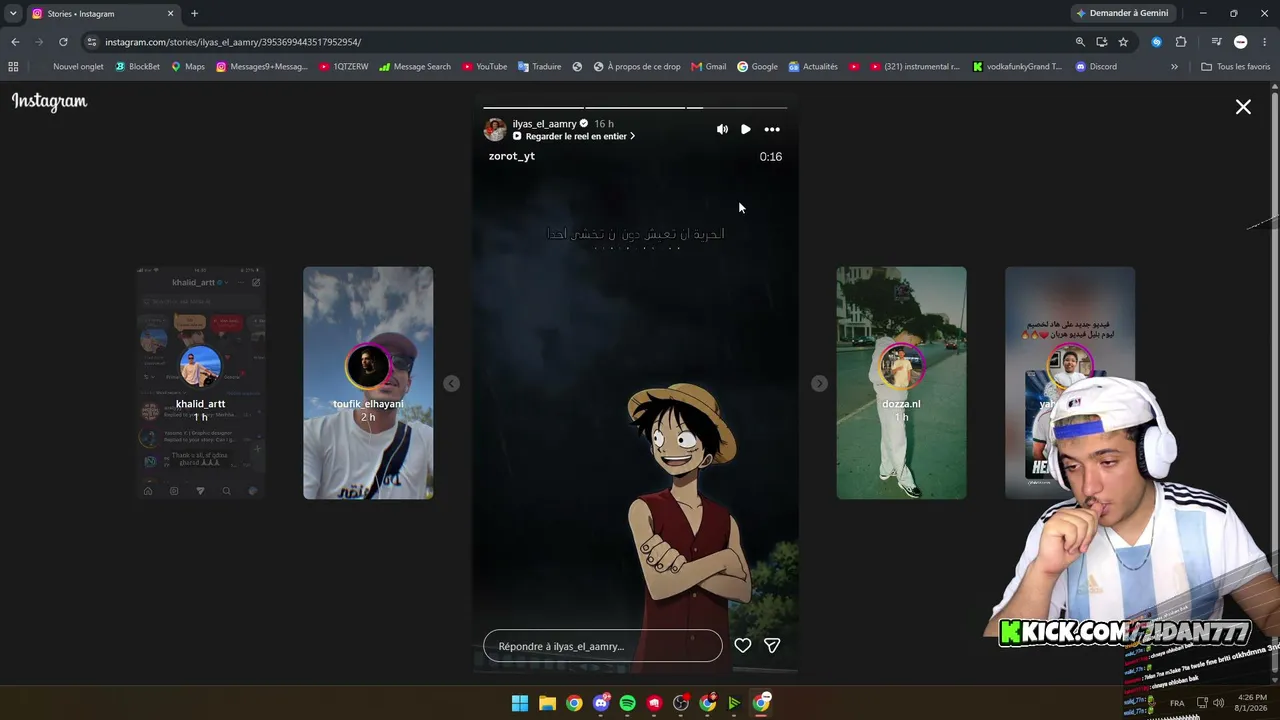The height and width of the screenshot is (720, 1280).
Task: Open the Gmail bookmark
Action: (708, 67)
